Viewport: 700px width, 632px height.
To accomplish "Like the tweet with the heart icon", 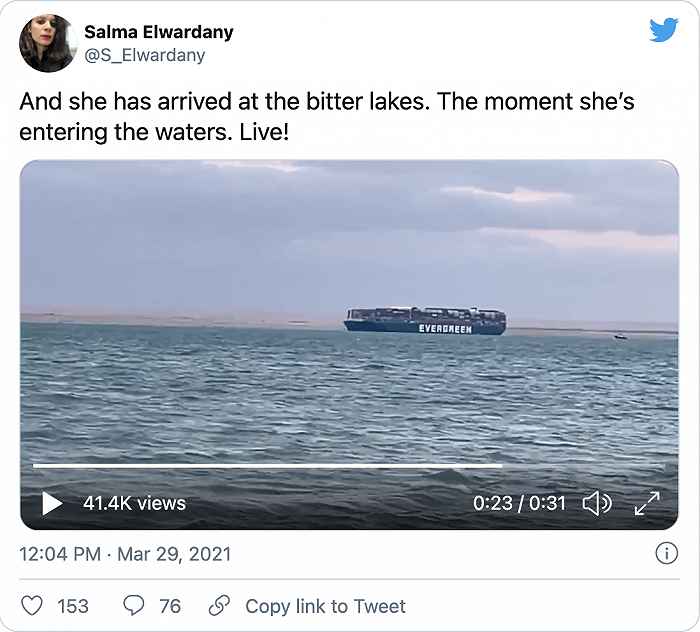I will pos(32,606).
